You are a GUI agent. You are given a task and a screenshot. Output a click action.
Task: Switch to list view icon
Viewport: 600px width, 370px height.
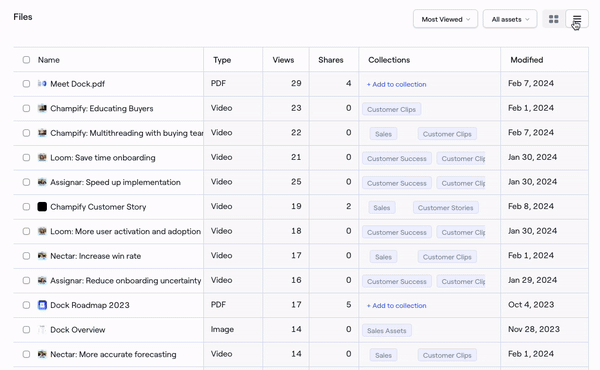coord(577,19)
